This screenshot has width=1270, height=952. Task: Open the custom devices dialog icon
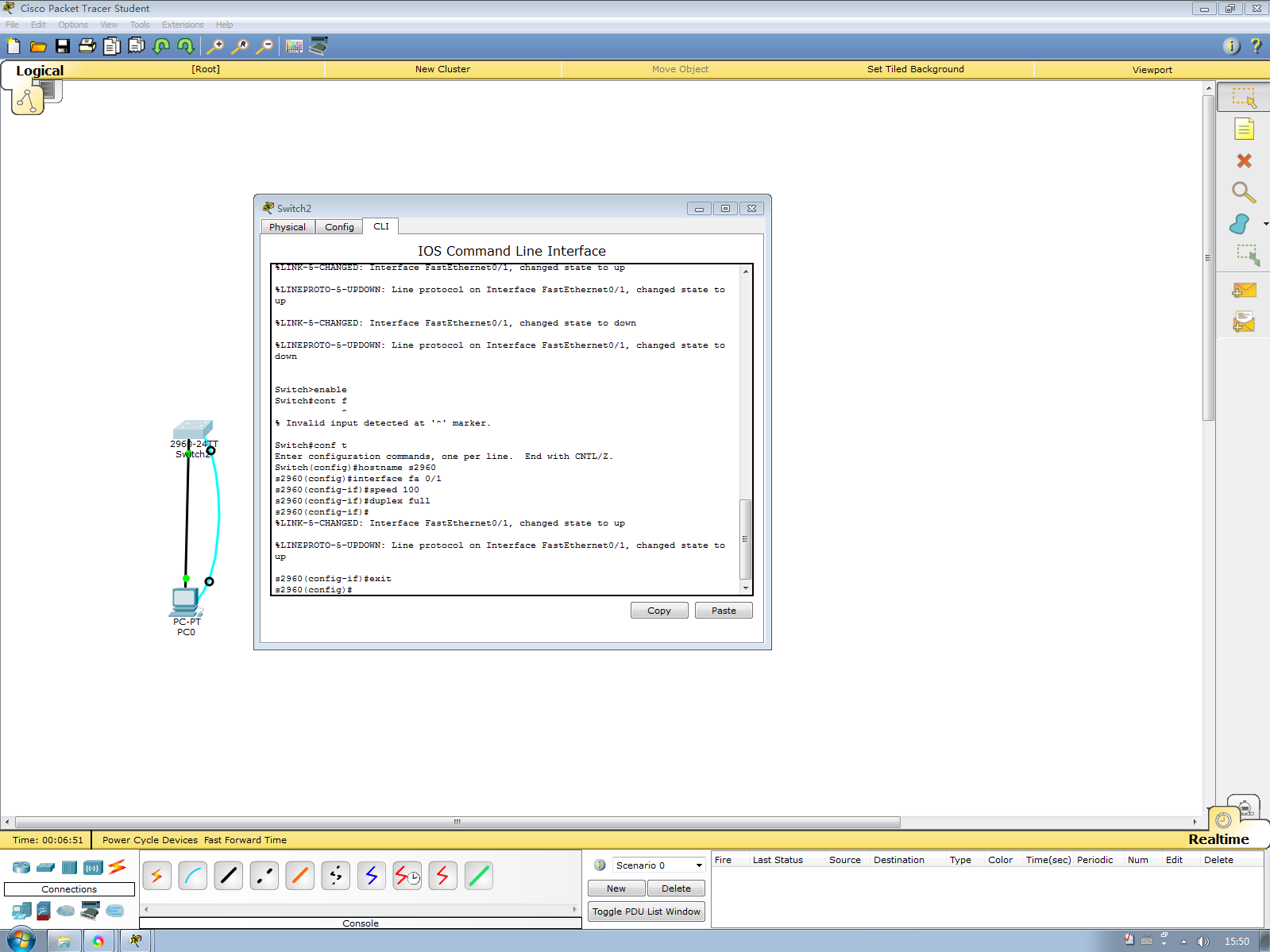[318, 46]
